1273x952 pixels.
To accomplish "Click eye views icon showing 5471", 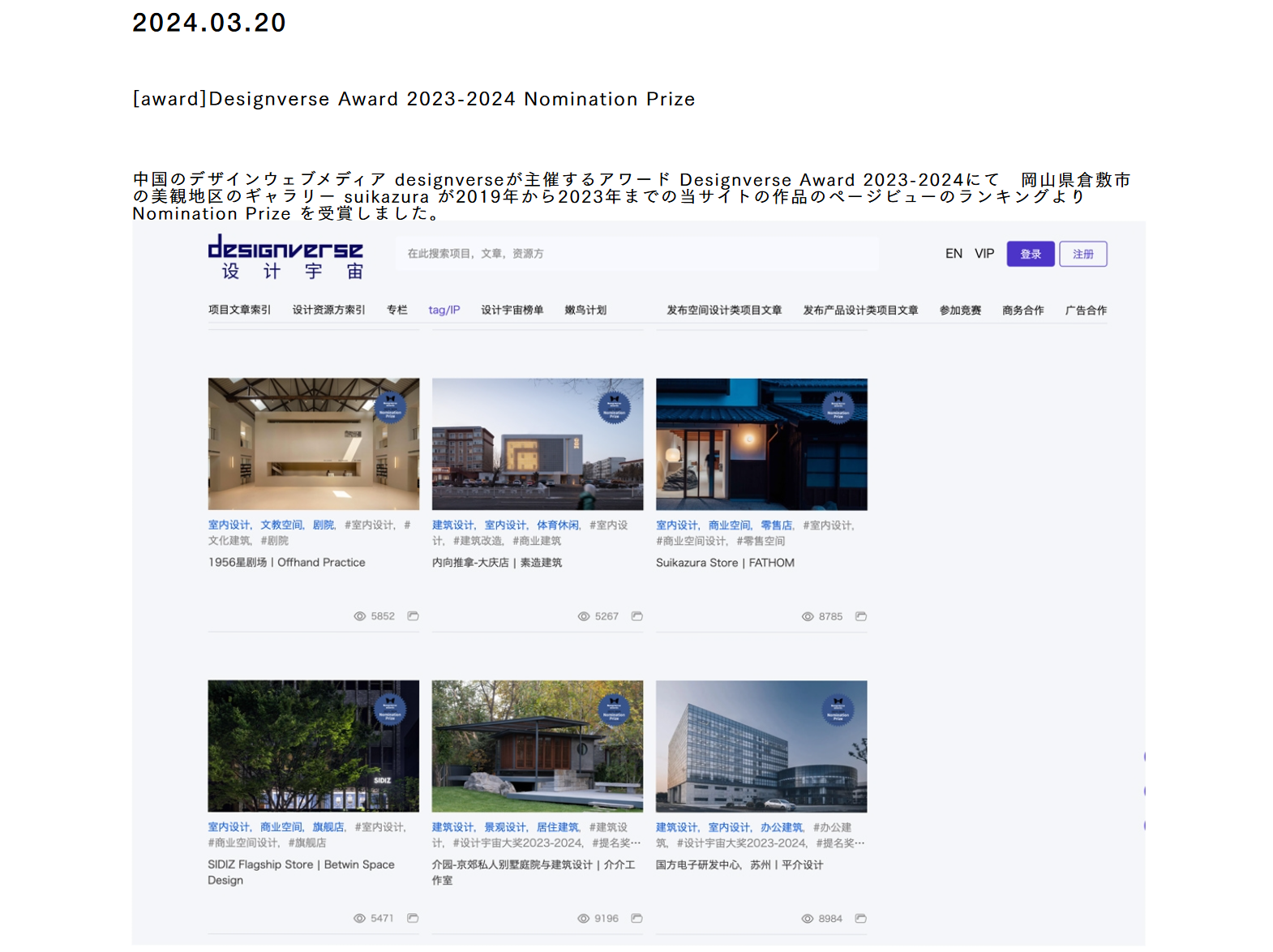I will pyautogui.click(x=360, y=918).
